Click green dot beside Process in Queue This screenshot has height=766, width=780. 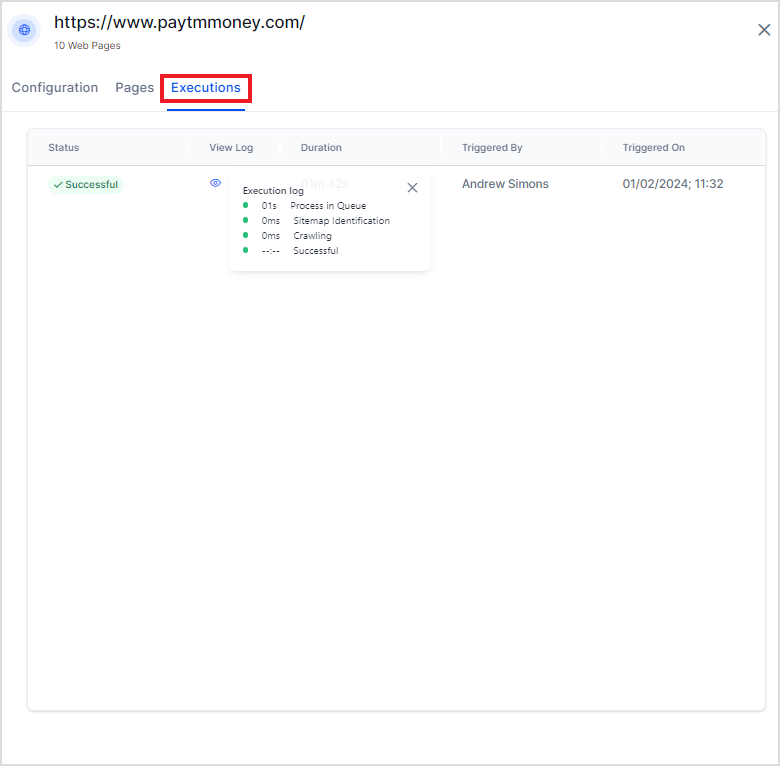(x=246, y=205)
